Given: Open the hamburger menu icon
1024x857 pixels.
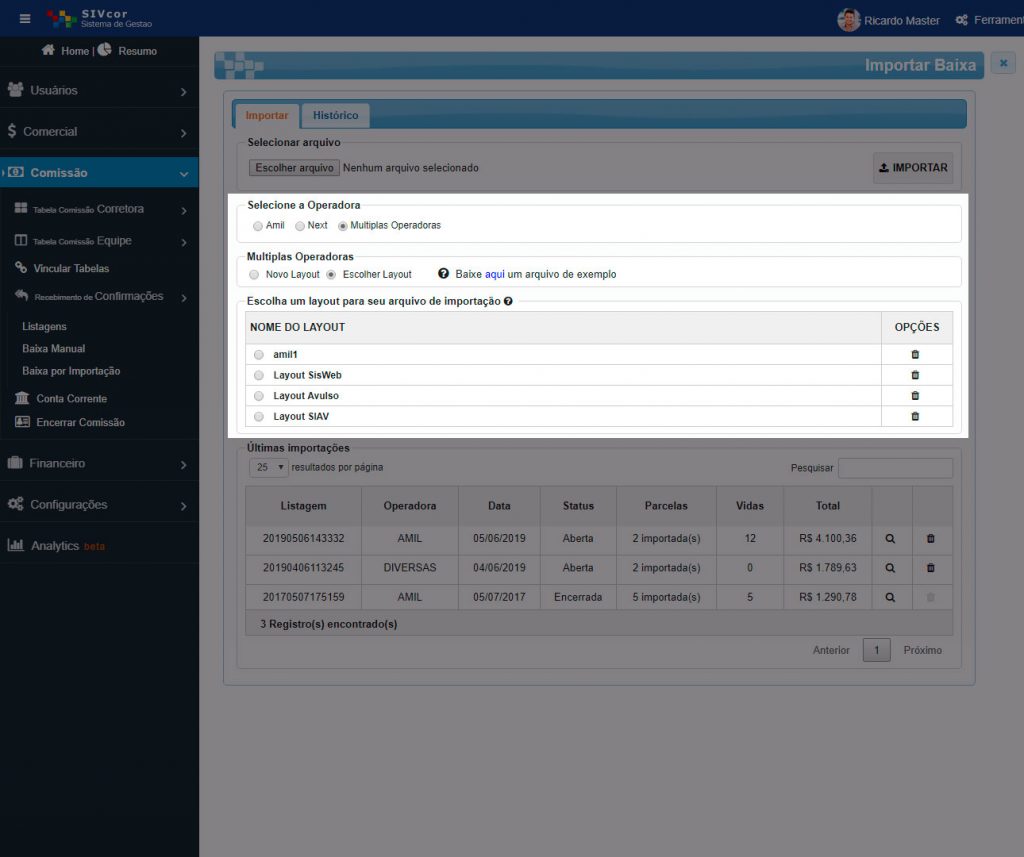Looking at the screenshot, I should coord(25,19).
